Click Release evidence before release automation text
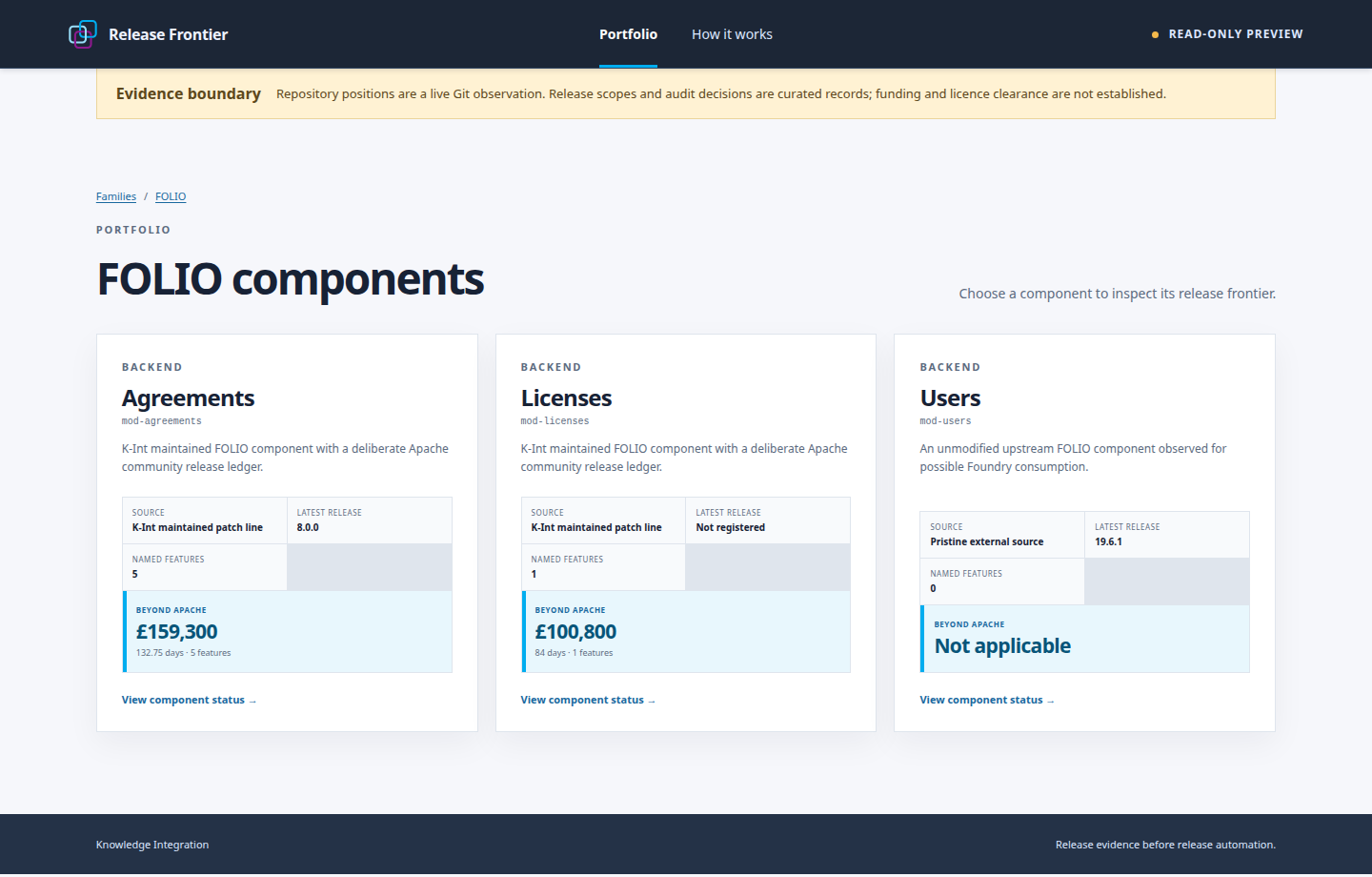Viewport: 1372px width, 877px height. pyautogui.click(x=1165, y=845)
